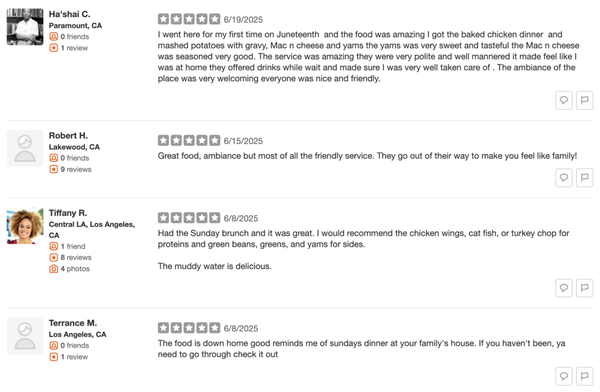Click Robert H.'s 9 reviews icon
Viewport: 600px width, 392px height.
point(54,169)
